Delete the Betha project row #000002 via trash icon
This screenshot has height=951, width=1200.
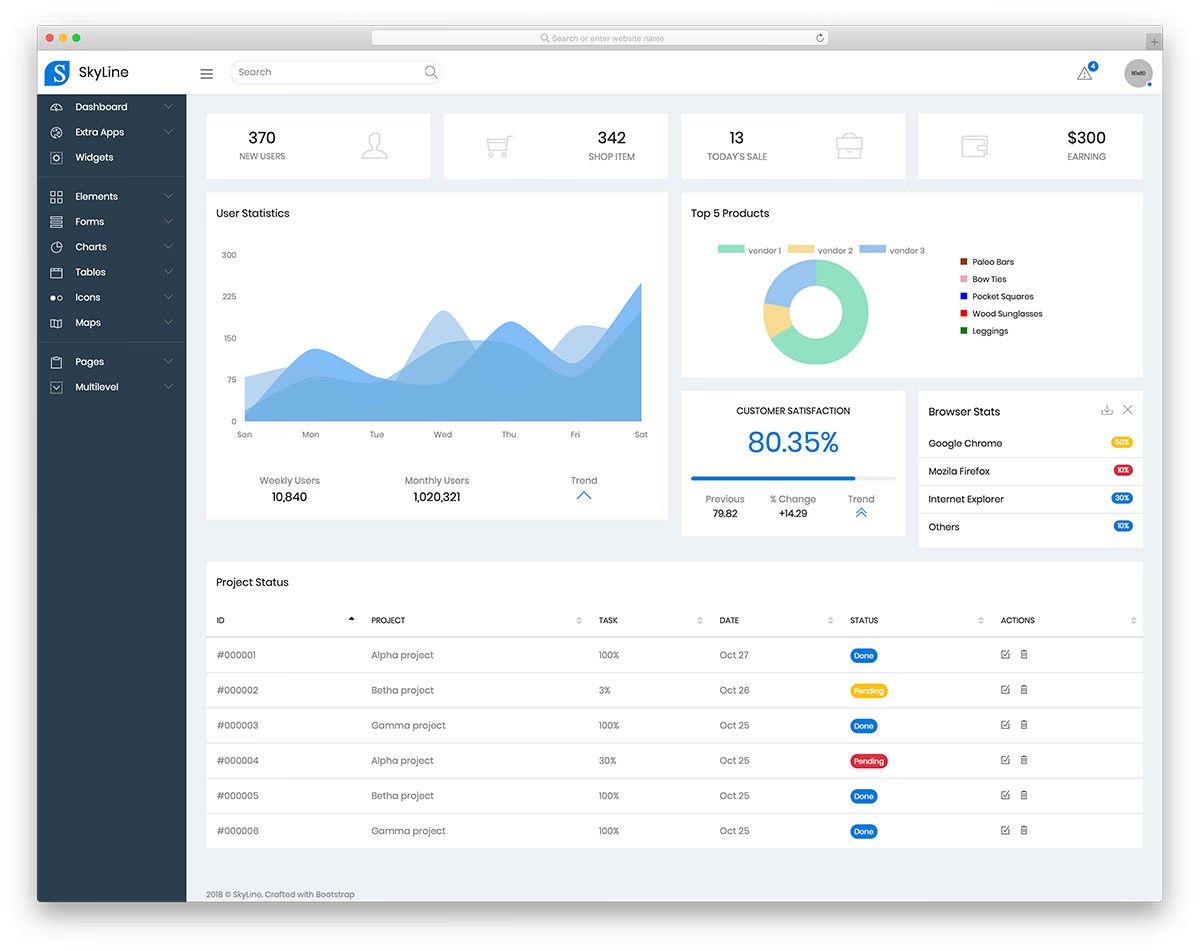tap(1023, 689)
